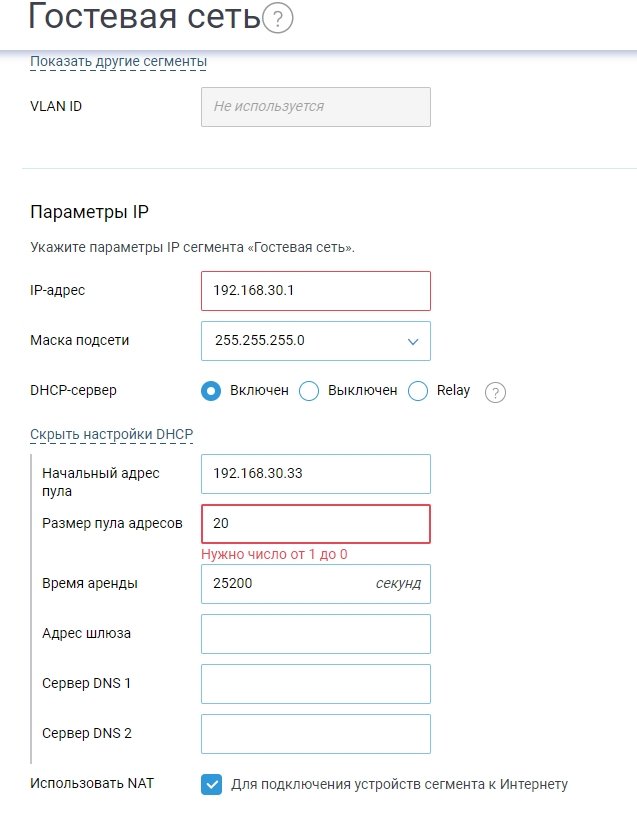Select Выключен DHCP radio button

[309, 391]
